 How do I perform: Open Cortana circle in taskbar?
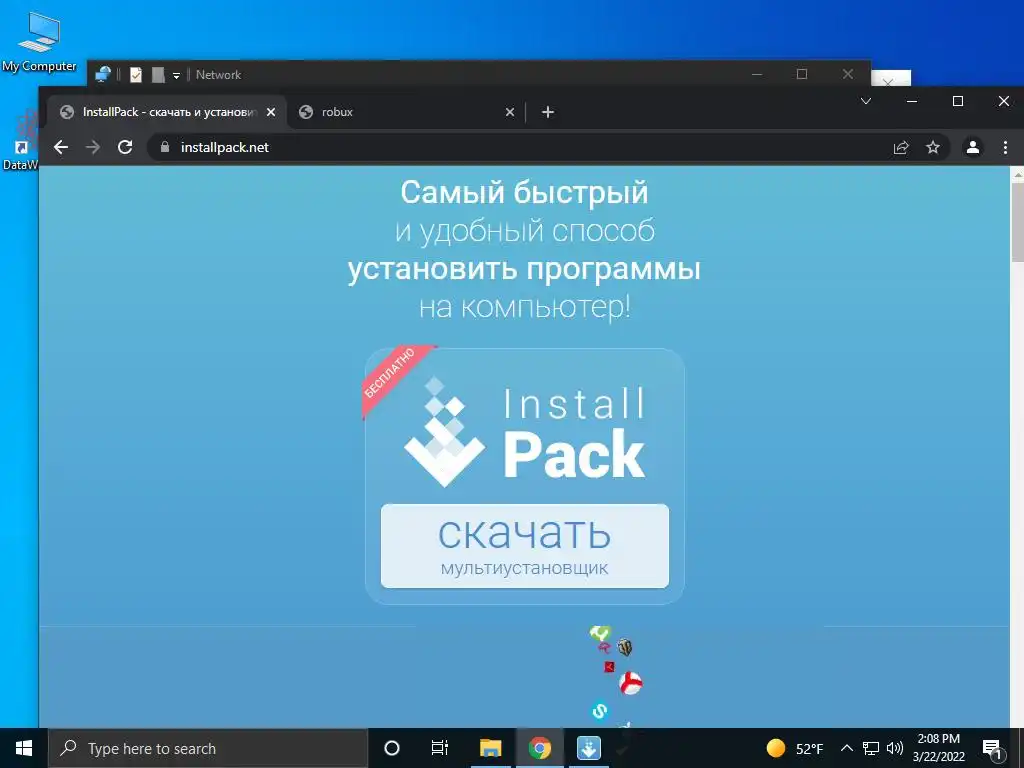(391, 748)
